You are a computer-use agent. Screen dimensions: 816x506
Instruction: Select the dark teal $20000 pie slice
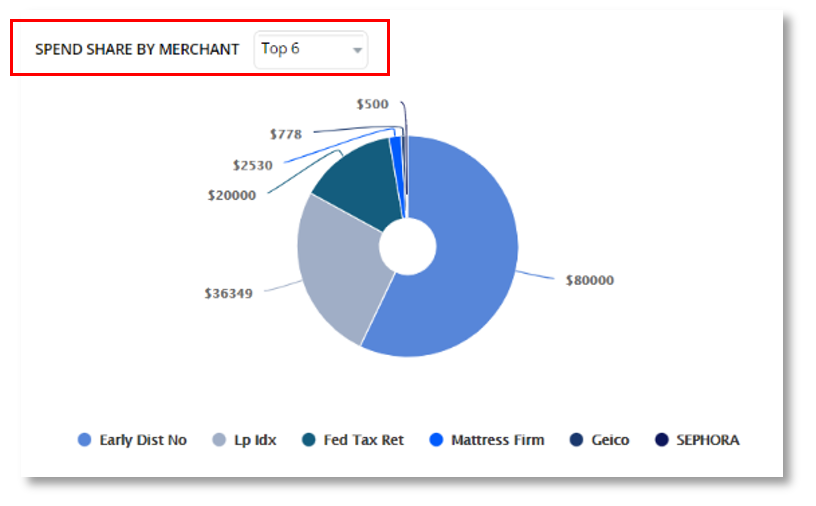355,180
